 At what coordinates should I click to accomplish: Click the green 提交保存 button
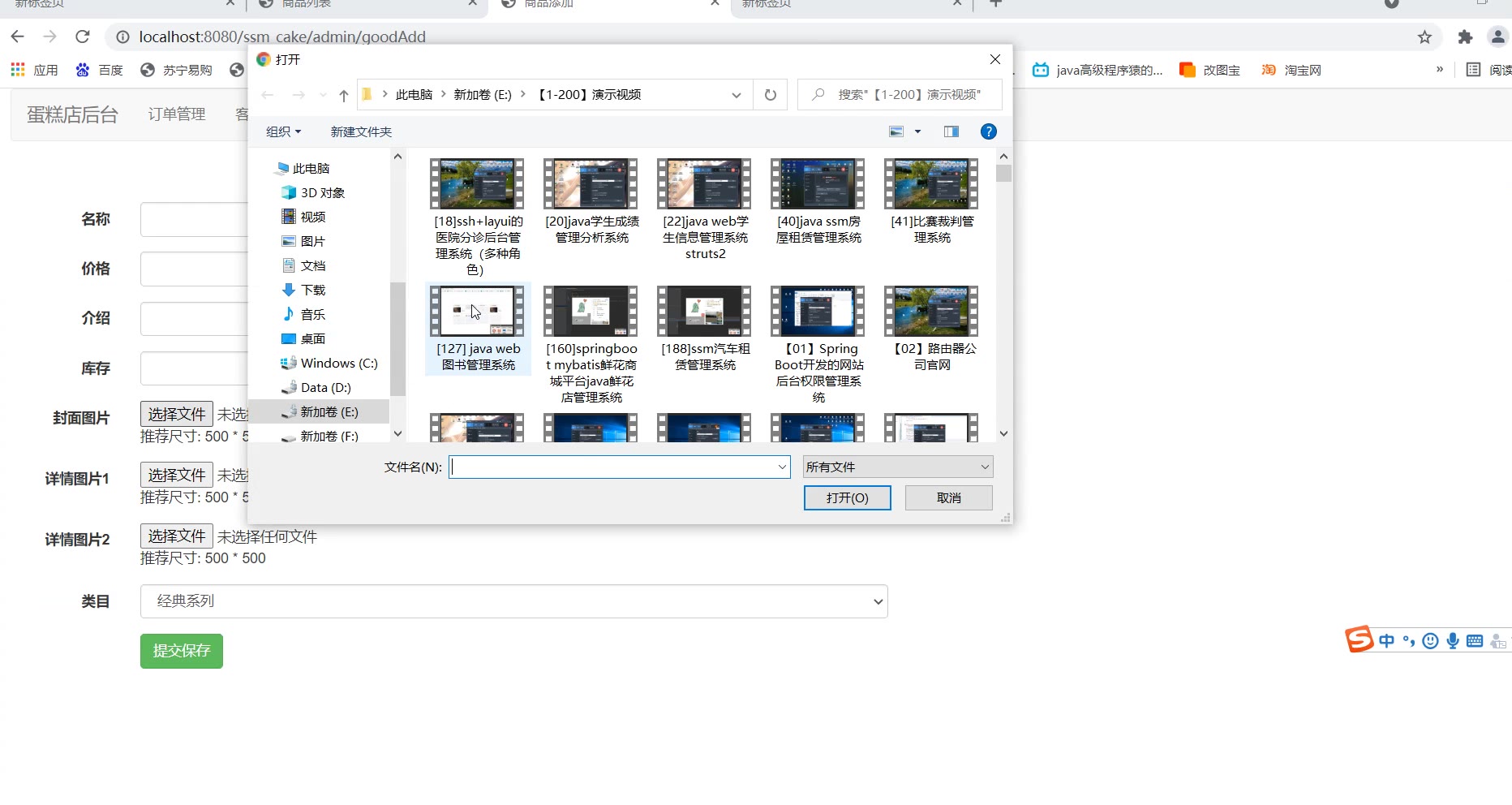[x=181, y=651]
